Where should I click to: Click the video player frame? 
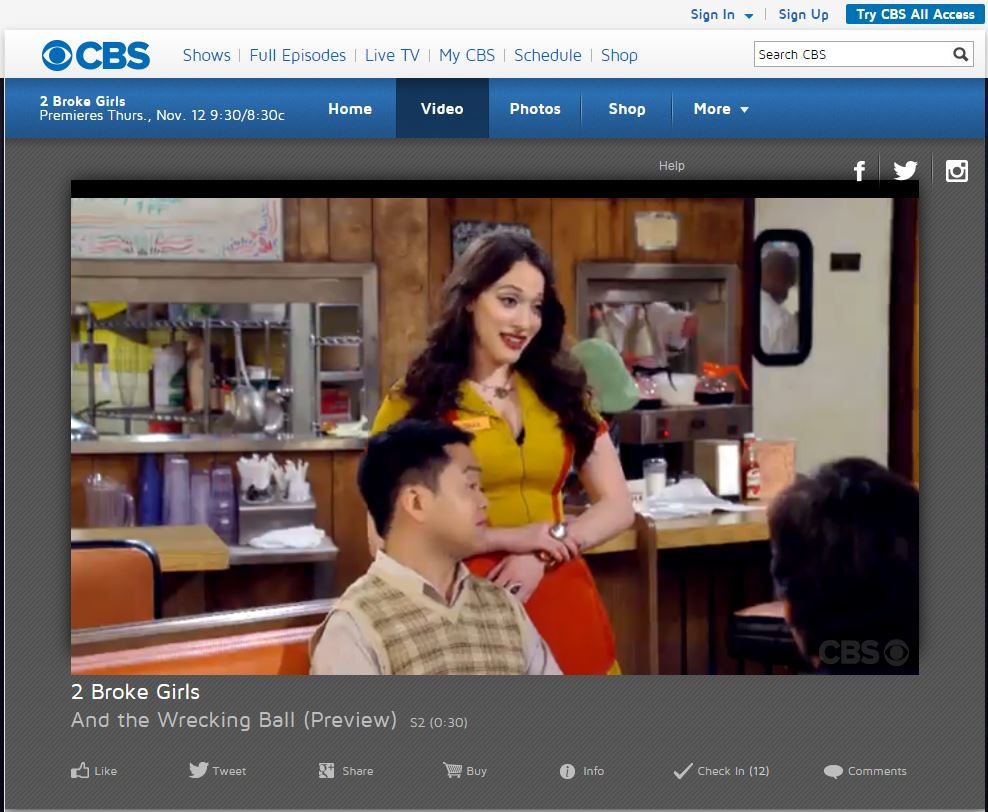pyautogui.click(x=495, y=428)
